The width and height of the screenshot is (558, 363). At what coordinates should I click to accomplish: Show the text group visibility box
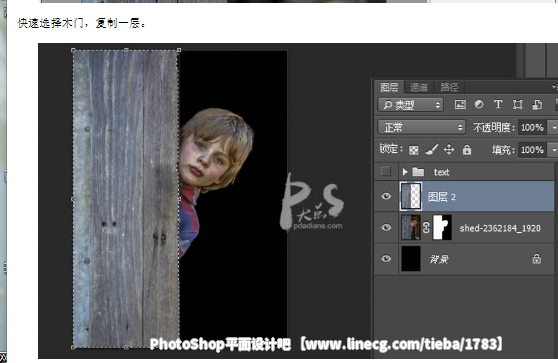point(386,172)
